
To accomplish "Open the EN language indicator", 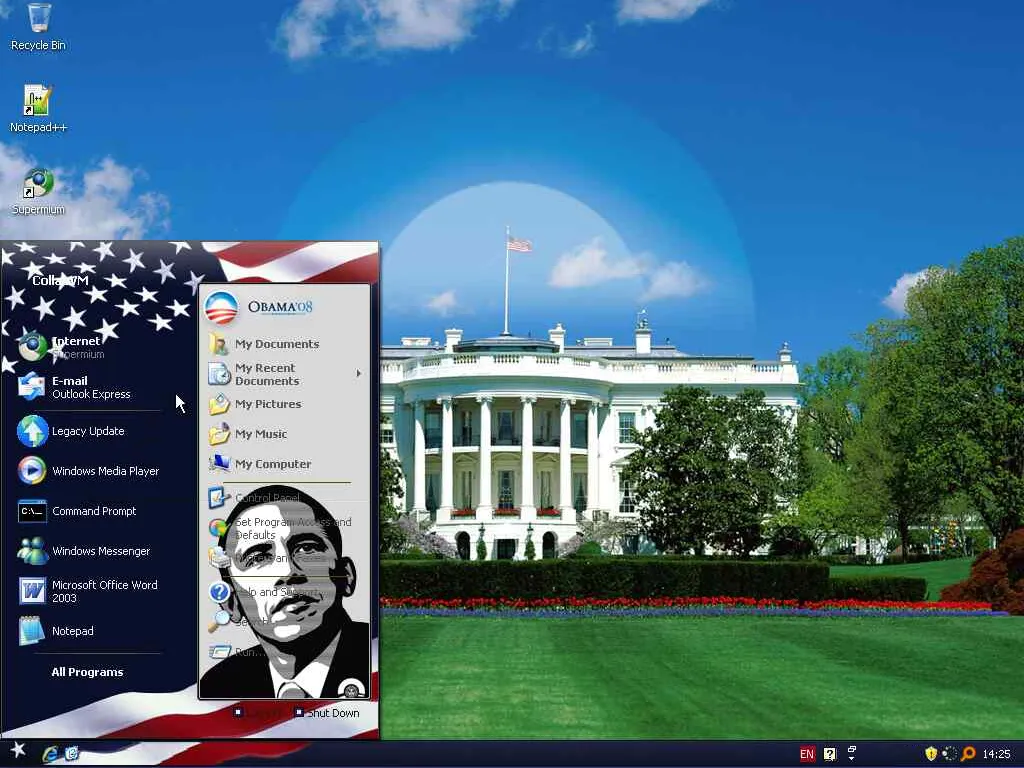I will tap(807, 754).
